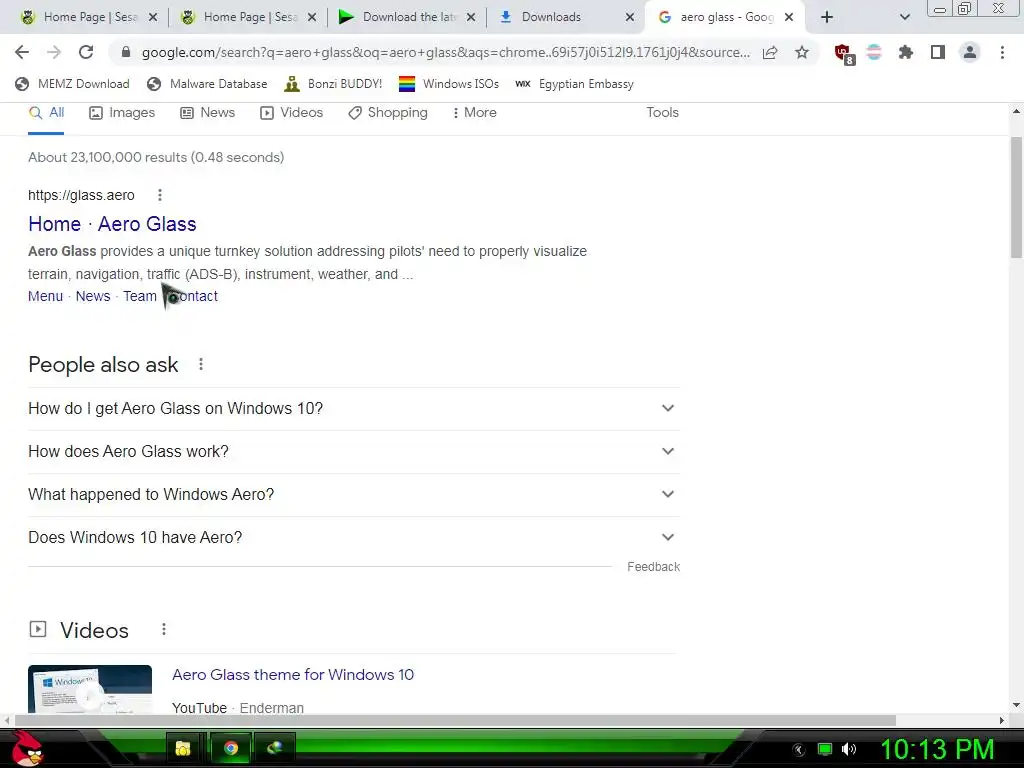
Task: Open the Team sitelink under Aero Glass
Action: [140, 296]
